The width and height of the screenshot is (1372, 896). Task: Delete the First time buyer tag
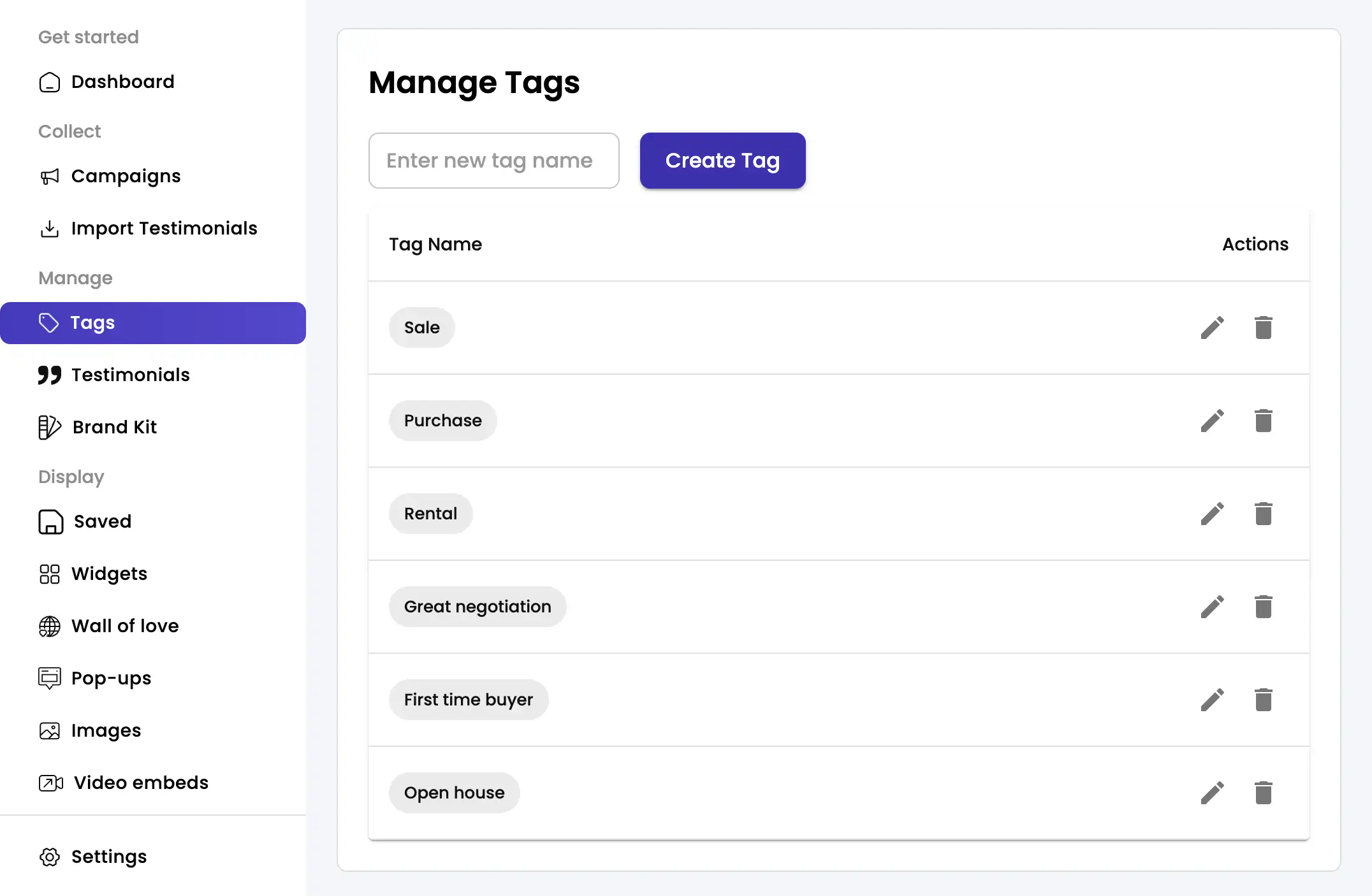[1264, 699]
